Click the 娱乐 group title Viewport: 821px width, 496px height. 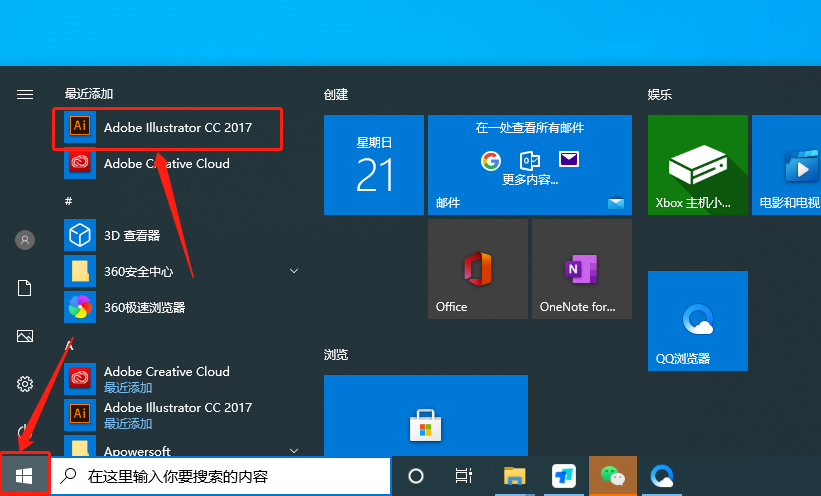point(659,94)
